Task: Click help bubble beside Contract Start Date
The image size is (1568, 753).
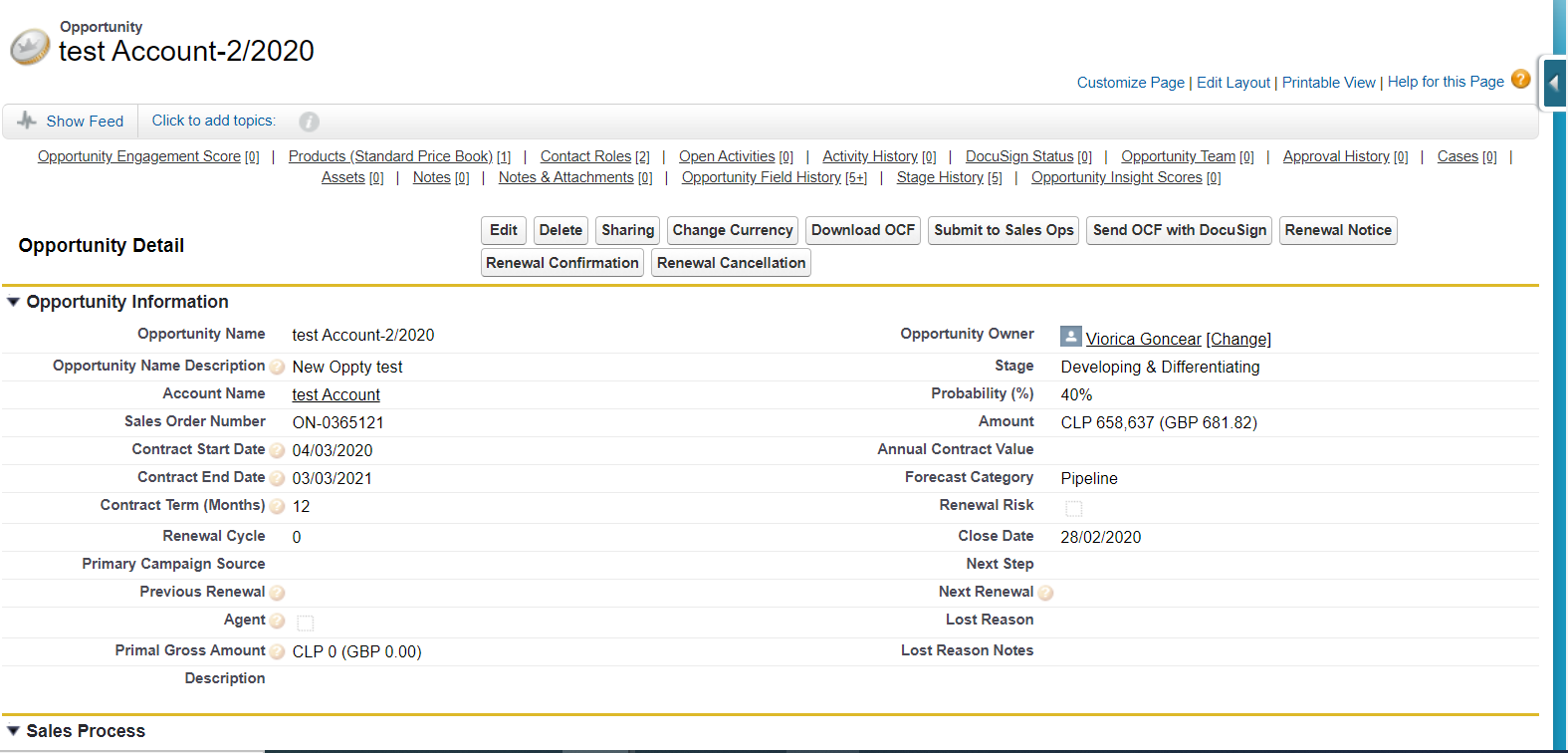Action: click(278, 451)
